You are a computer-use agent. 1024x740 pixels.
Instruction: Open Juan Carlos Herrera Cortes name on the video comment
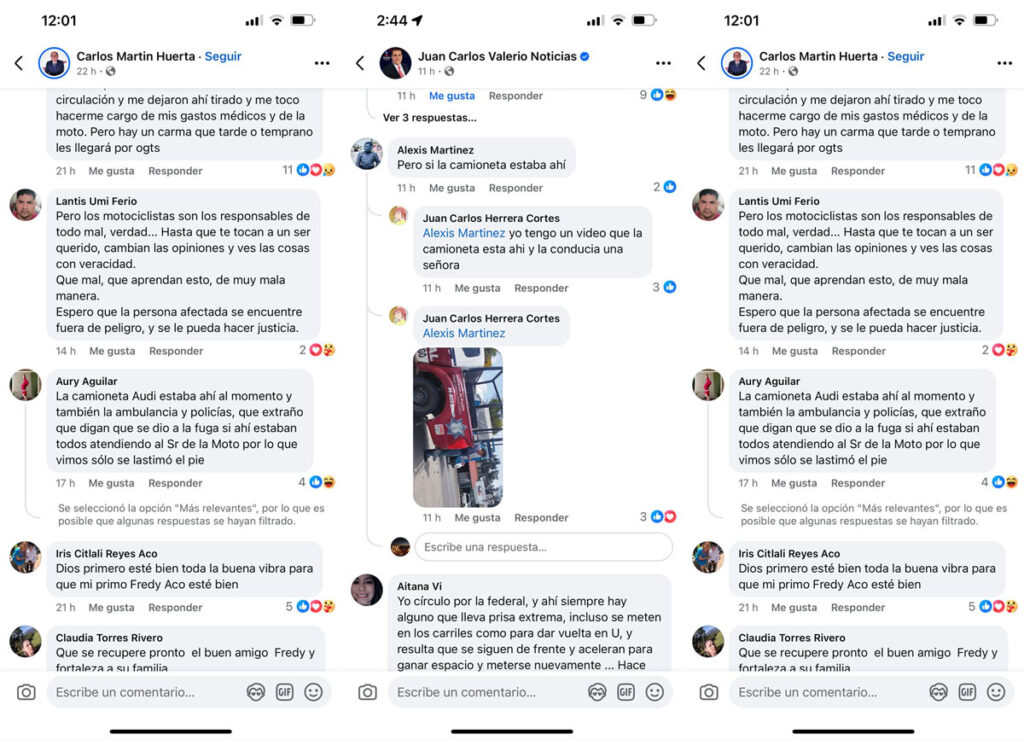[x=491, y=218]
